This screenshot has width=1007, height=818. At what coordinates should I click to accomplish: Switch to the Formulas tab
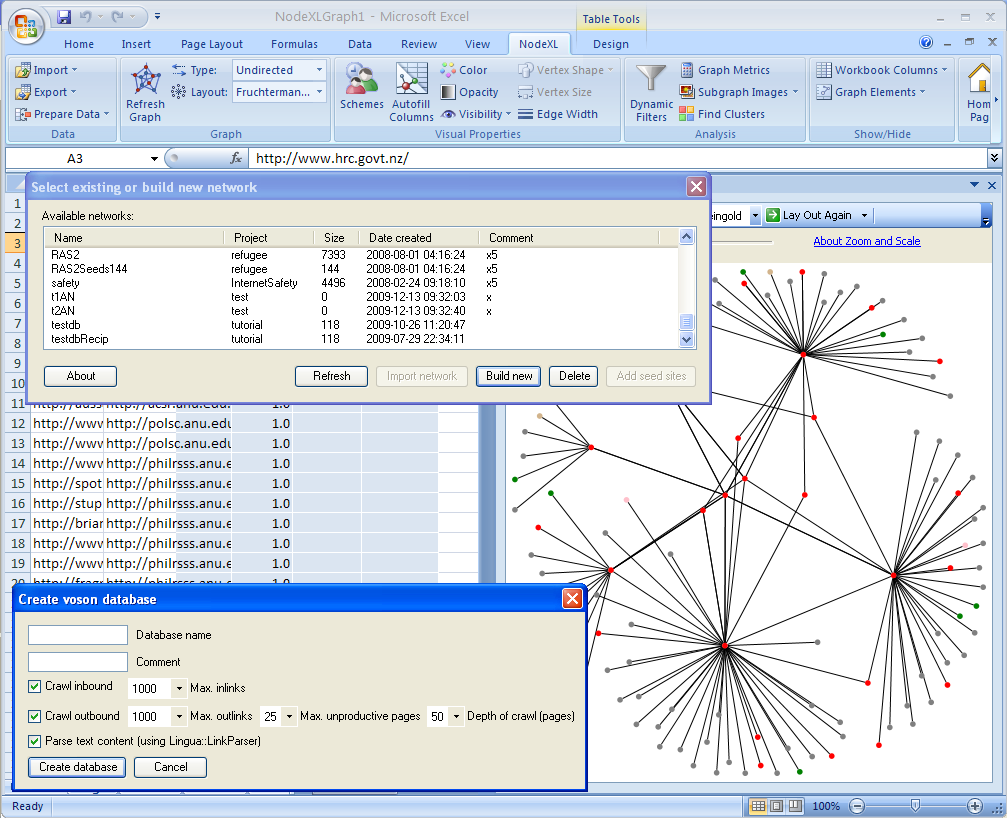294,44
